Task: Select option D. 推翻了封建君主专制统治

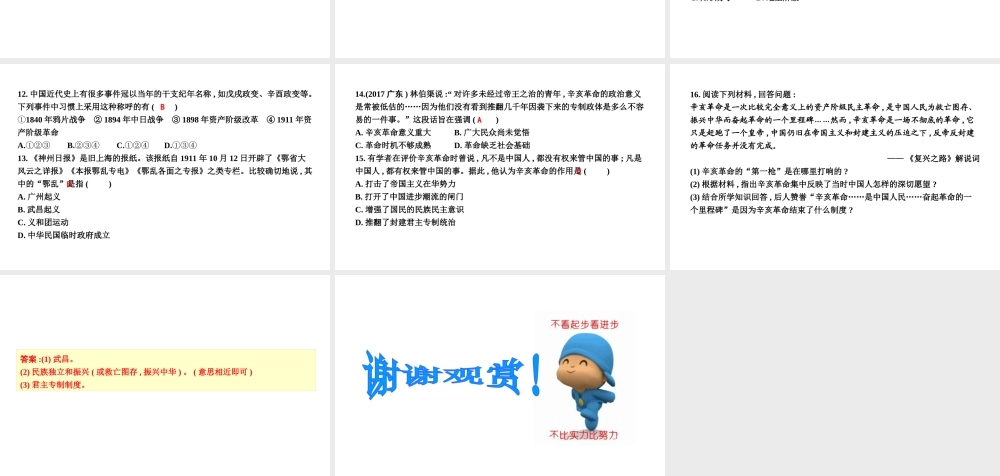Action: coord(406,222)
